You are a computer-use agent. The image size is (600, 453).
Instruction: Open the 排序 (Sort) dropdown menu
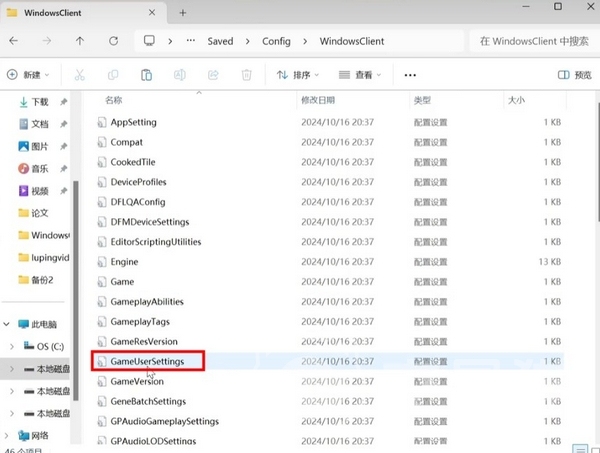tap(298, 75)
